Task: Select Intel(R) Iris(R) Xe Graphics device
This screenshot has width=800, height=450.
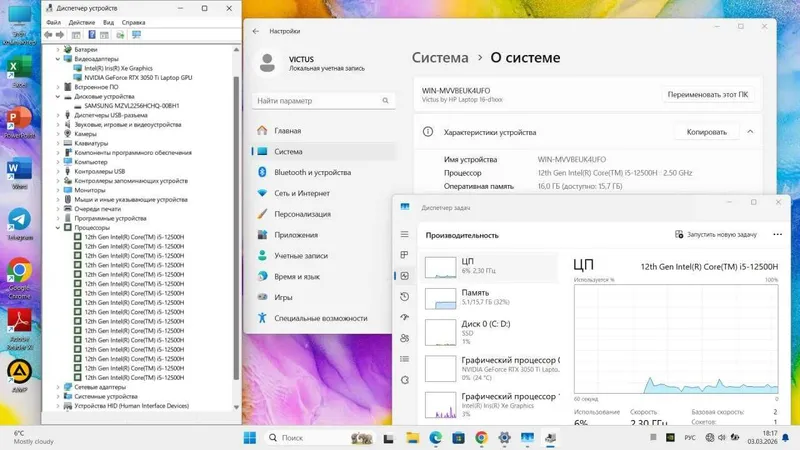Action: coord(118,68)
